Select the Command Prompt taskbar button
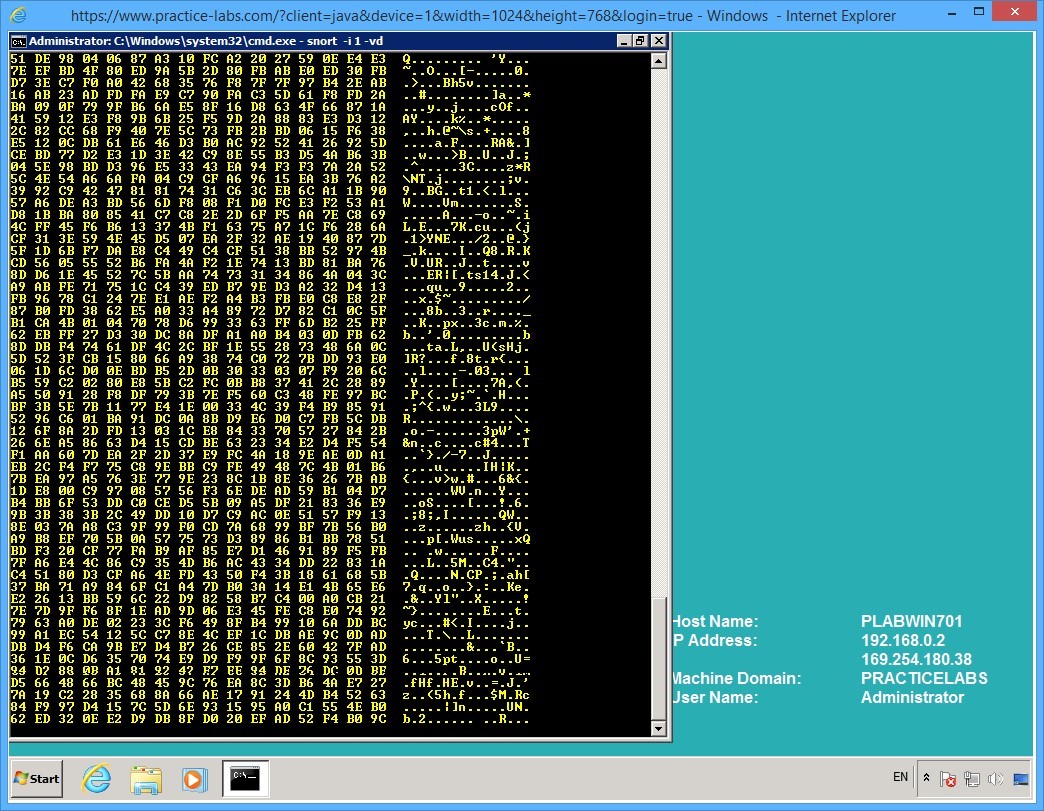This screenshot has width=1044, height=811. [x=243, y=778]
